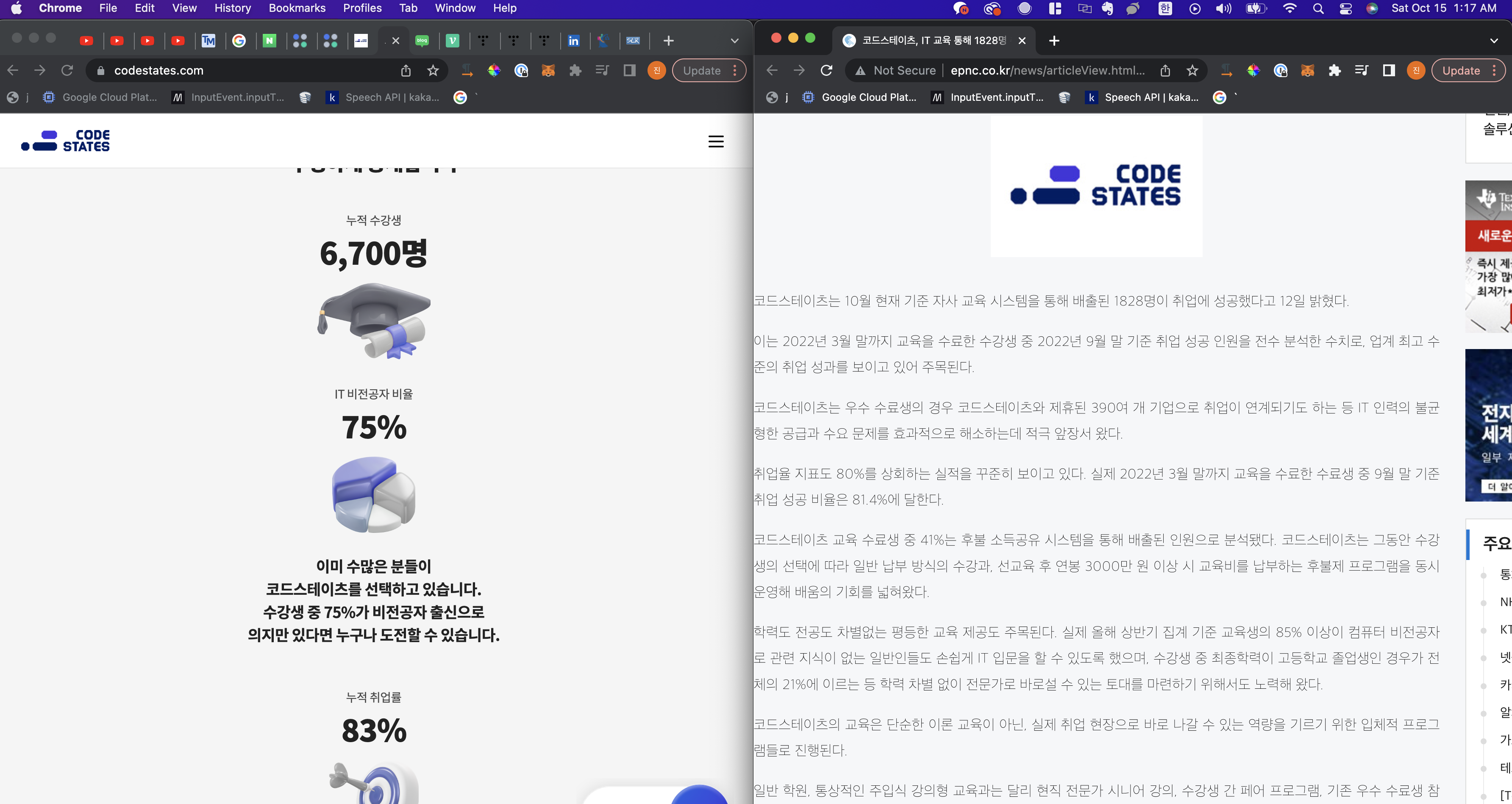Click the paragraph-arrow extension icon in the right window
The height and width of the screenshot is (804, 1512).
pos(1227,70)
